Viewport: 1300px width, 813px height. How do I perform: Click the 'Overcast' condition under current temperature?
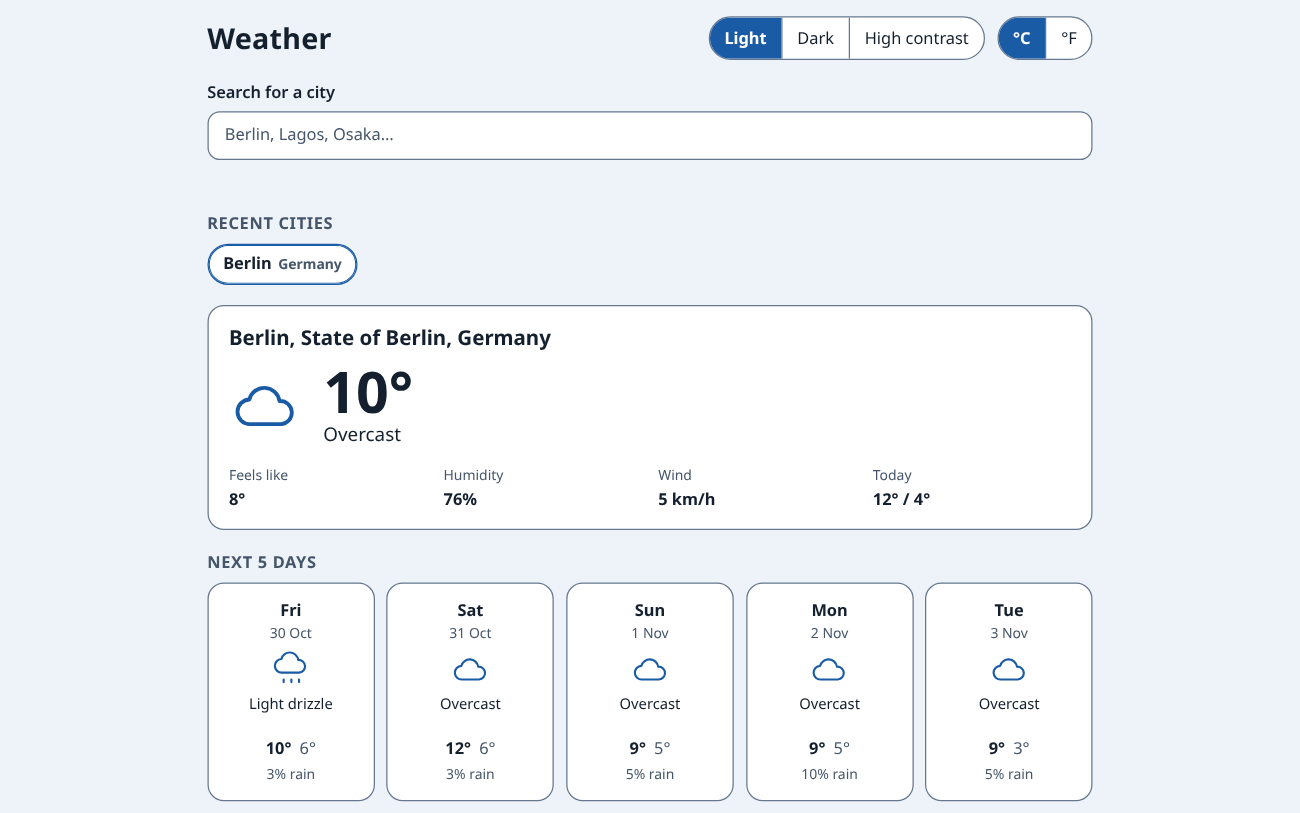tap(362, 435)
